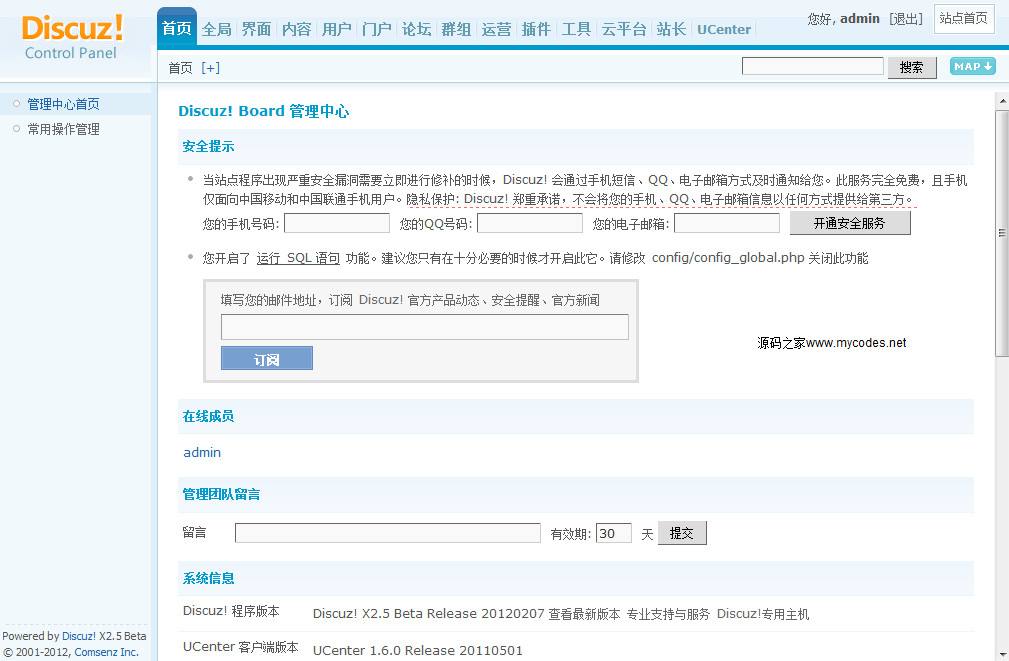Click the 订阅 subscribe button
Screen dimensions: 1009x661
[x=266, y=357]
